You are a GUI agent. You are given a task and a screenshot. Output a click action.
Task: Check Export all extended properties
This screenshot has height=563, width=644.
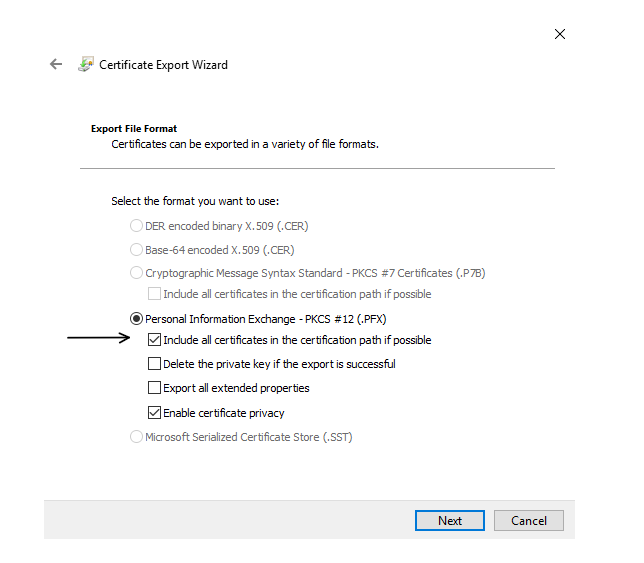tap(155, 388)
